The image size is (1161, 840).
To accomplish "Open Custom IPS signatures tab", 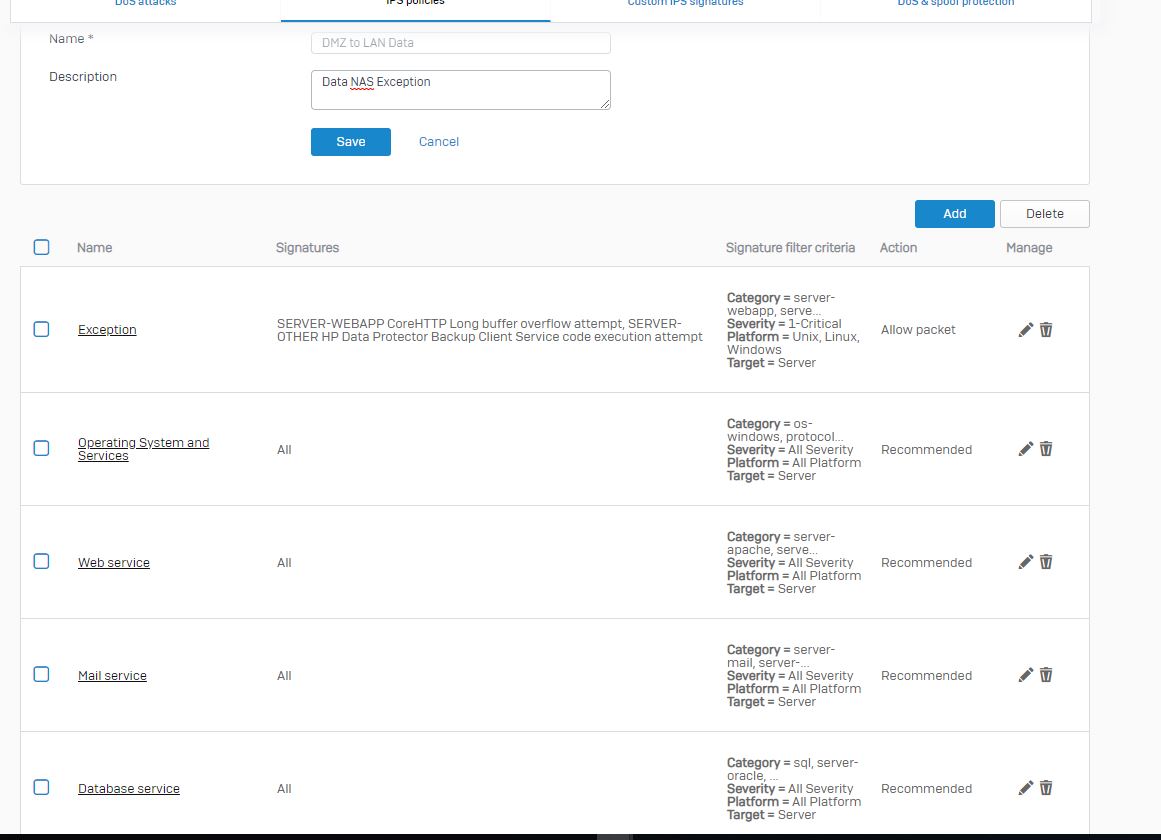I will (x=685, y=5).
